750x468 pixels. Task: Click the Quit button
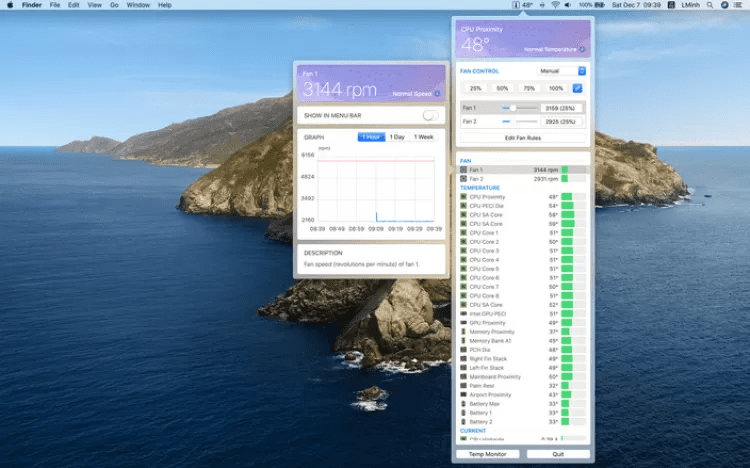tap(558, 454)
